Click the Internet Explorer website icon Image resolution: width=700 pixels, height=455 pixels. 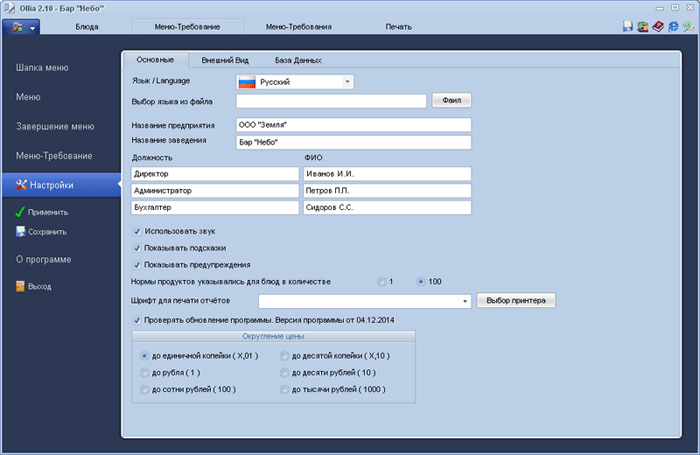point(673,26)
